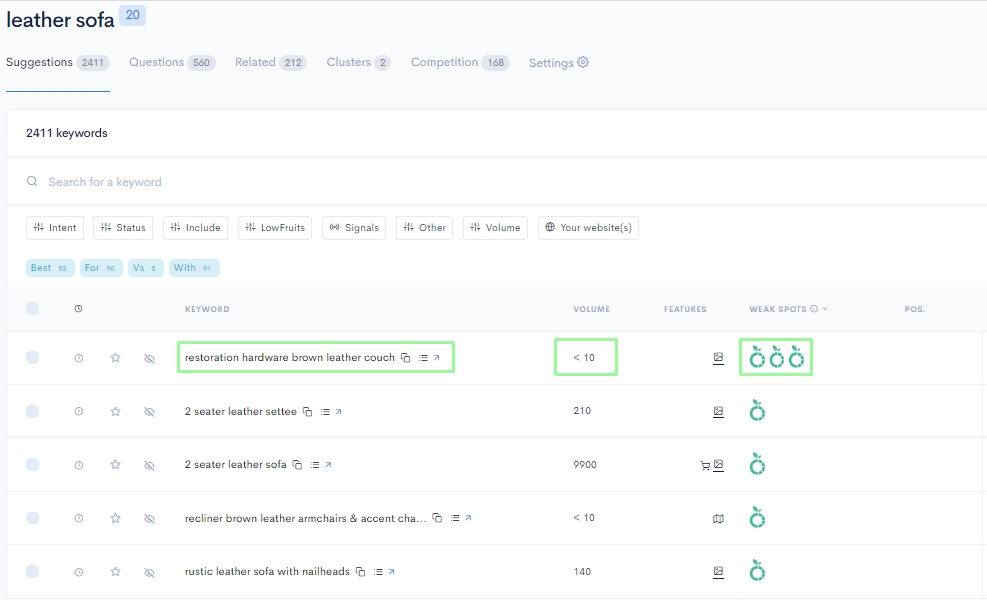The height and width of the screenshot is (600, 987).
Task: Click the Volume column header
Action: click(592, 309)
